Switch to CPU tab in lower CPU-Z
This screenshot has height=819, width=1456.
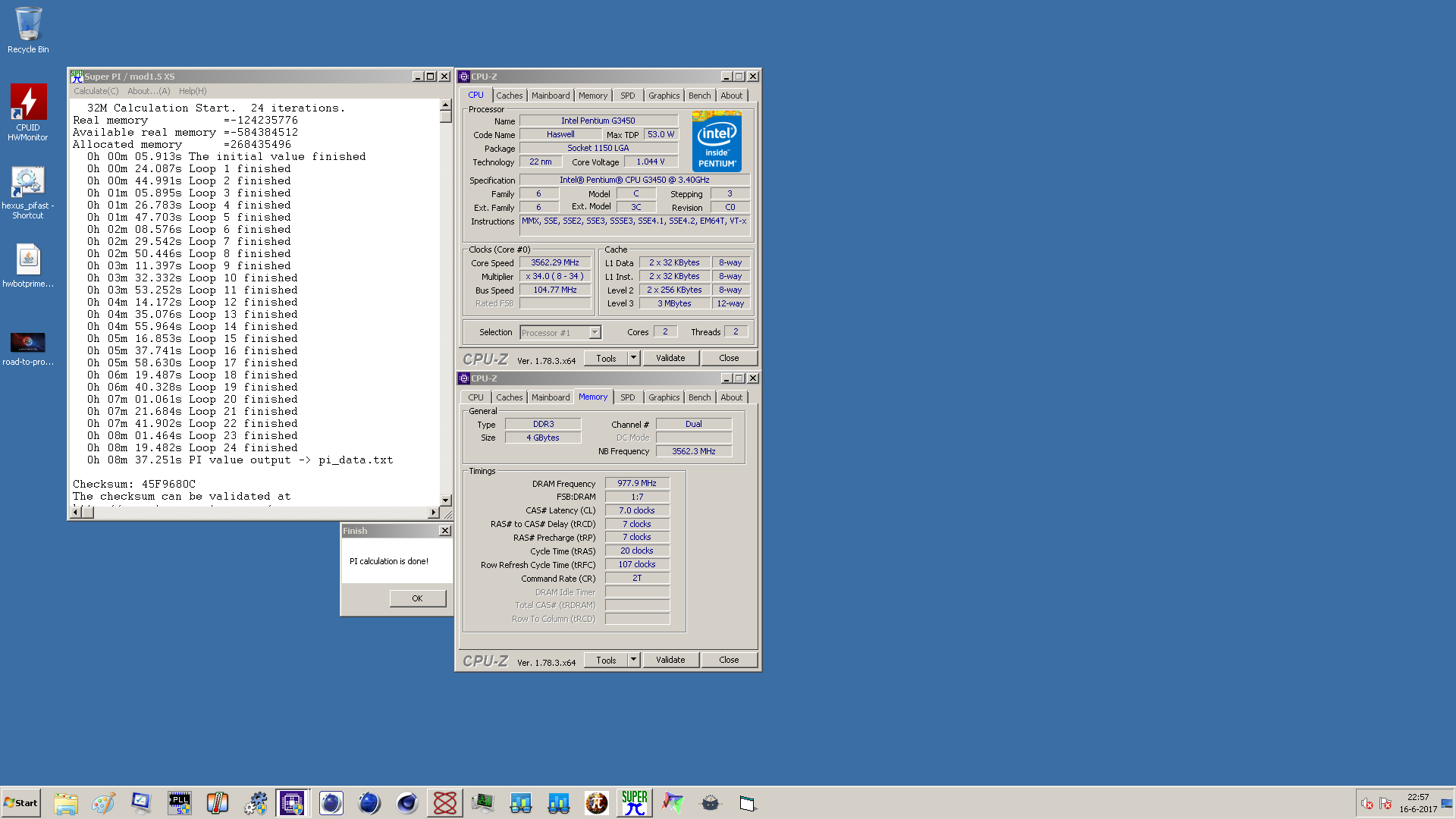coord(475,397)
